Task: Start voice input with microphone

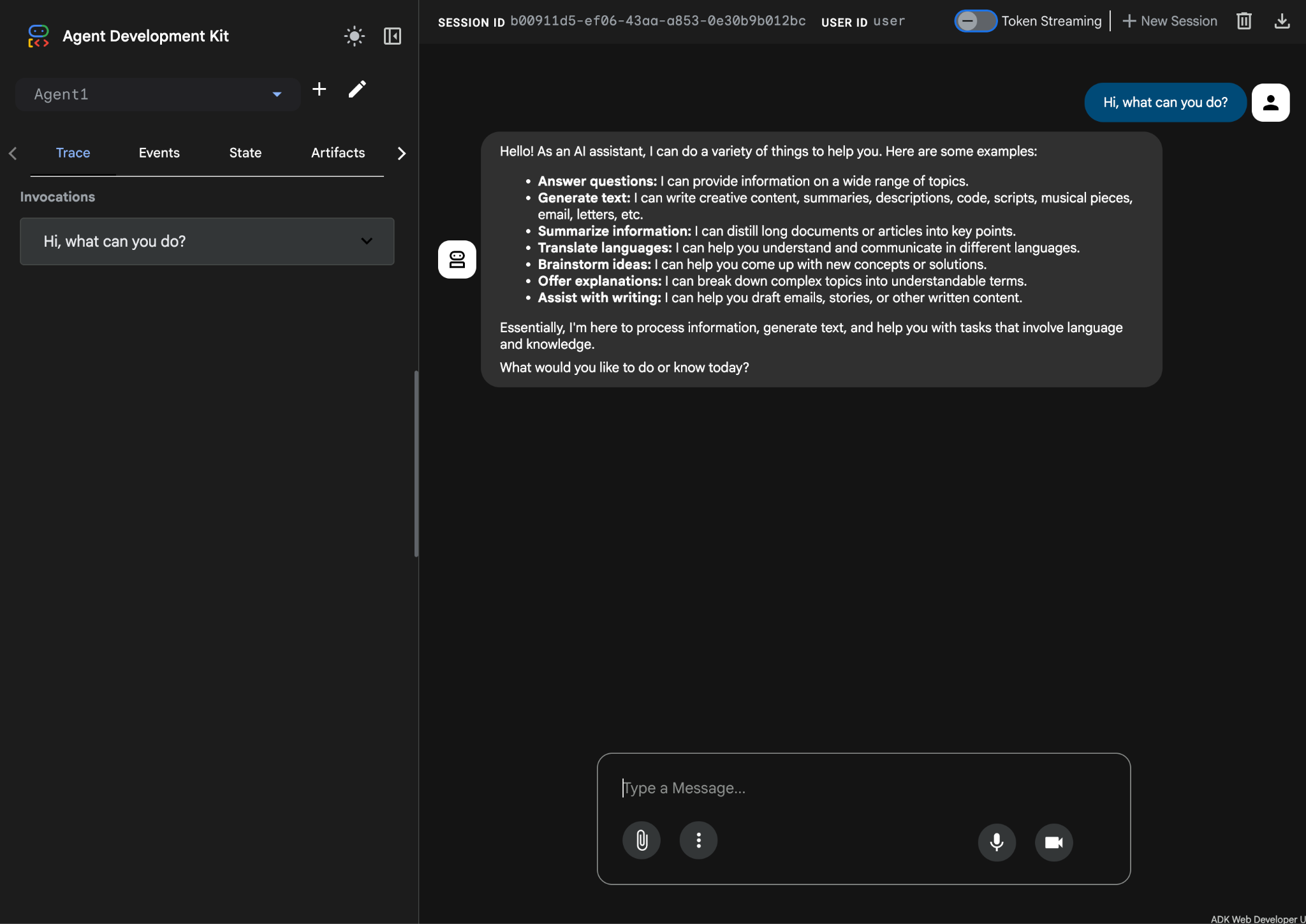Action: (x=996, y=842)
